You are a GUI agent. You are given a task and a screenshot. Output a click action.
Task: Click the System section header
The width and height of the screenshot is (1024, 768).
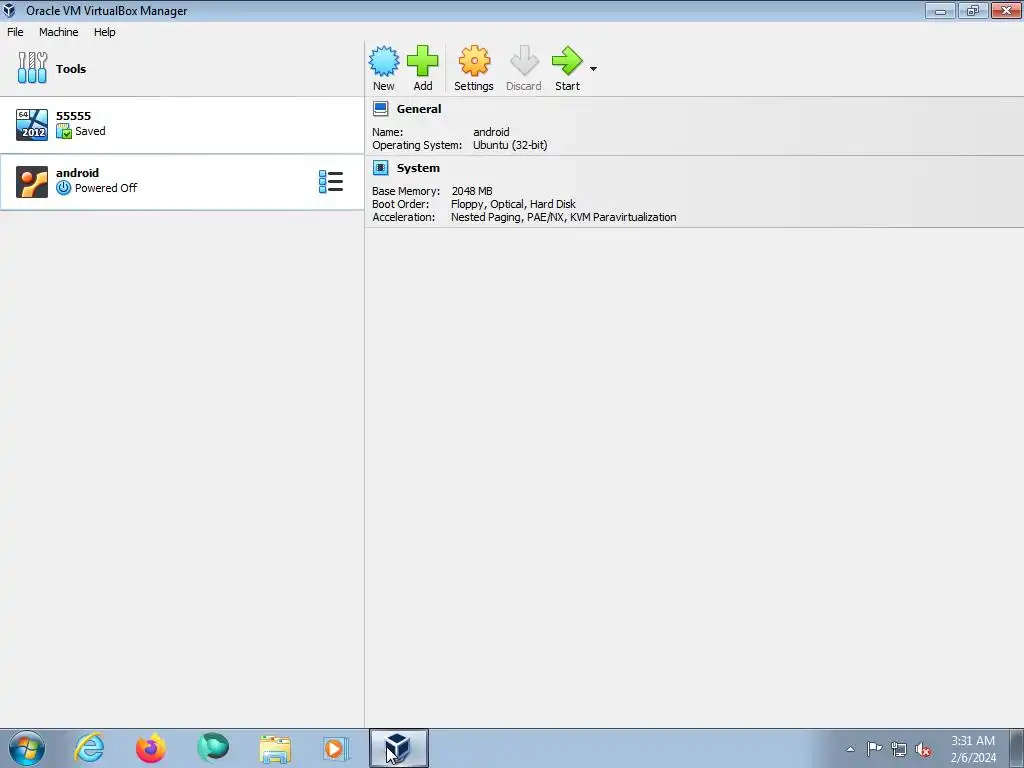pyautogui.click(x=418, y=168)
